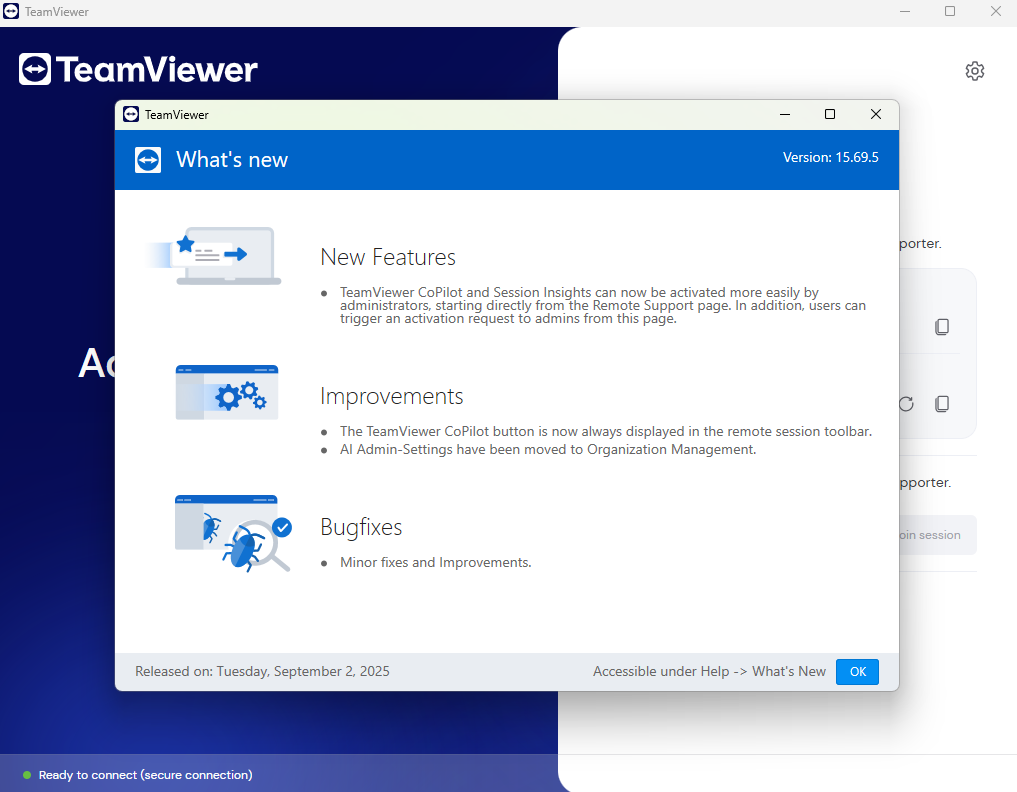This screenshot has height=792, width=1017.
Task: Click the 'CoPilot and Session Insights' bullet paragraph
Action: tap(603, 306)
